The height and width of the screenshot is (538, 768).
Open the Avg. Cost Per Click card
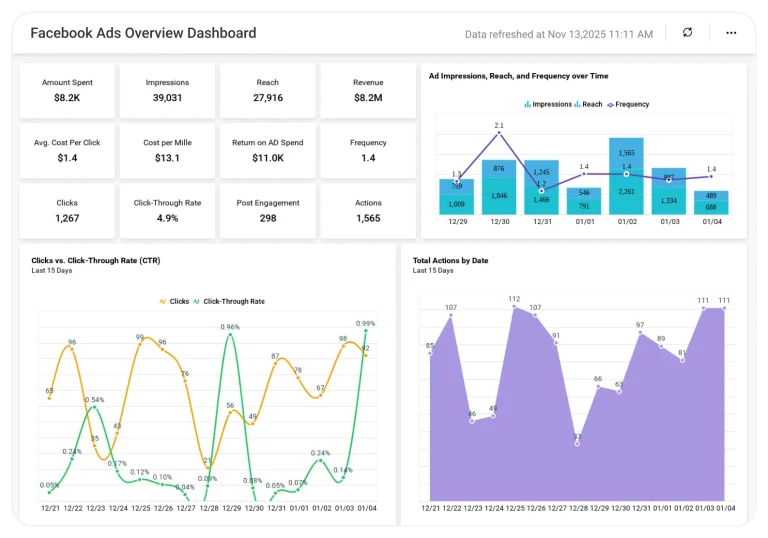[67, 150]
